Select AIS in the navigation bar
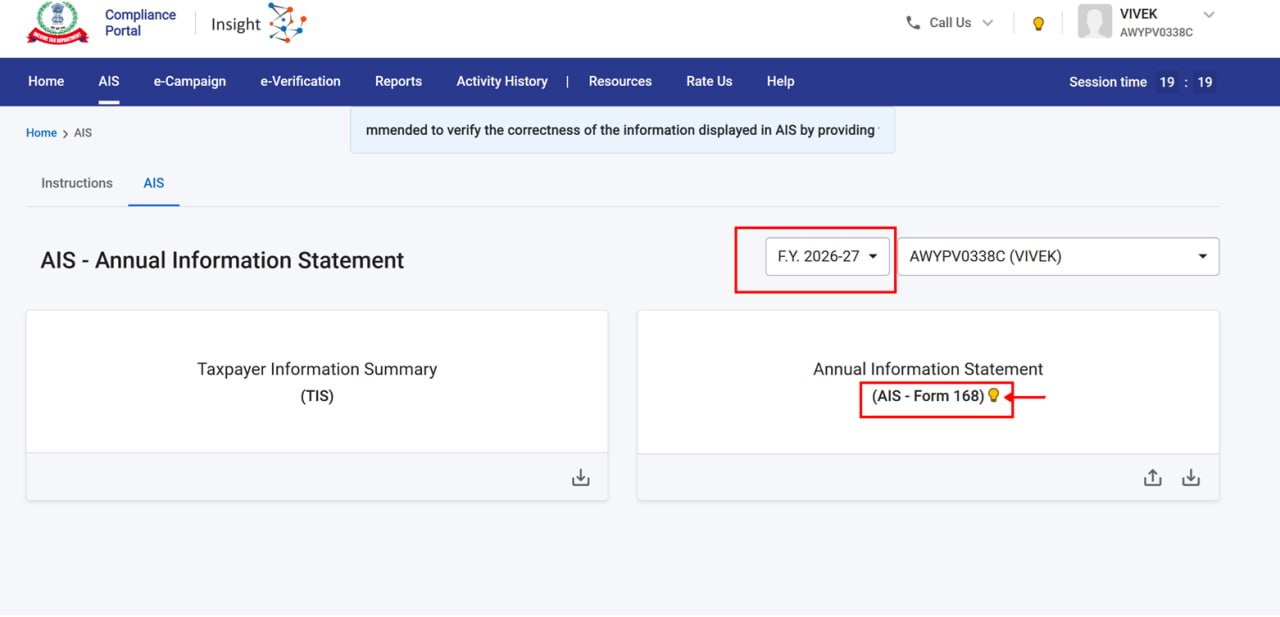 (x=109, y=81)
